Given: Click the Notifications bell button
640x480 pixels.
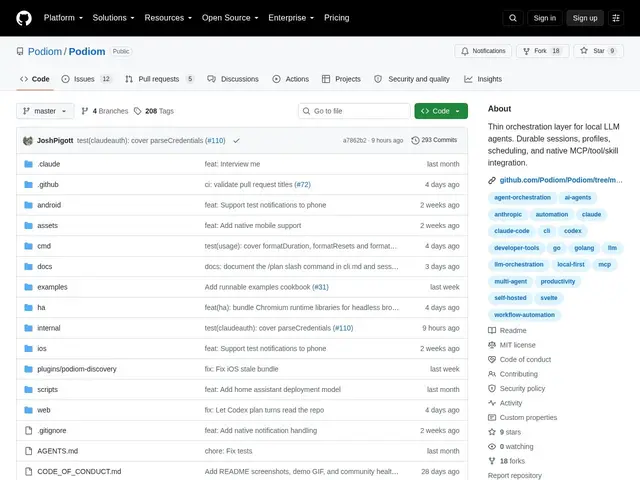Looking at the screenshot, I should [483, 51].
